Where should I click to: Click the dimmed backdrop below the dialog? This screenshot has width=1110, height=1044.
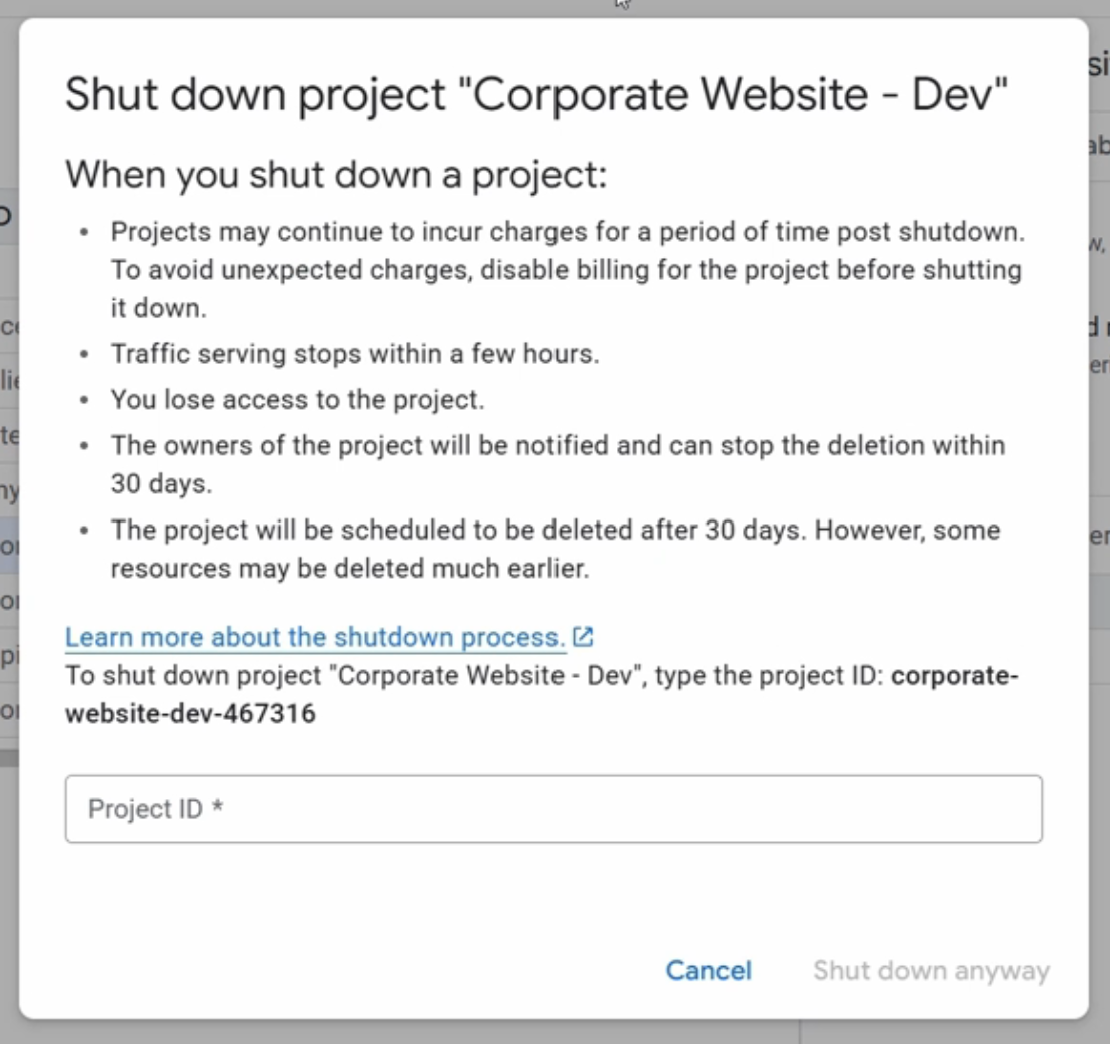click(425, 1032)
